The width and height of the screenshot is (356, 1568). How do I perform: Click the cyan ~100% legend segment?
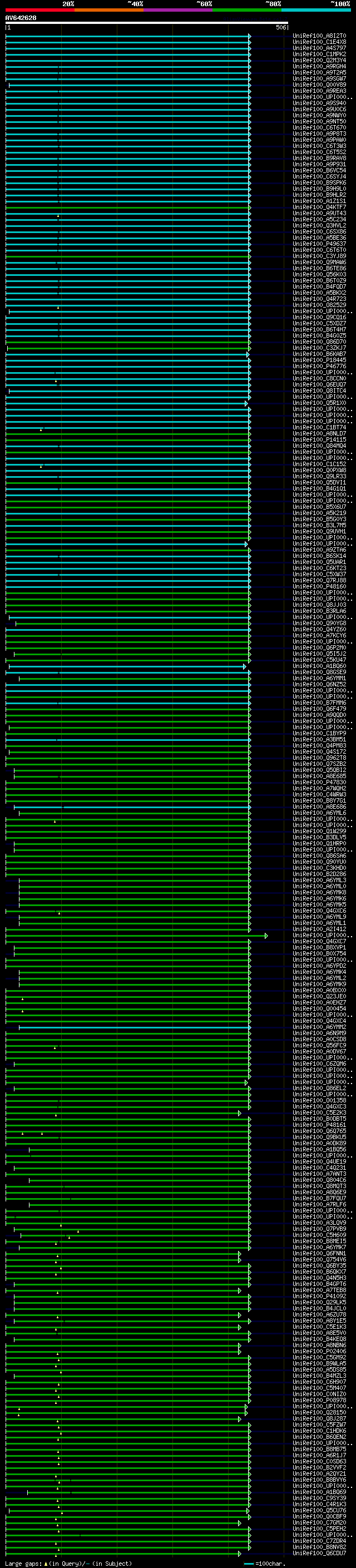tap(316, 11)
